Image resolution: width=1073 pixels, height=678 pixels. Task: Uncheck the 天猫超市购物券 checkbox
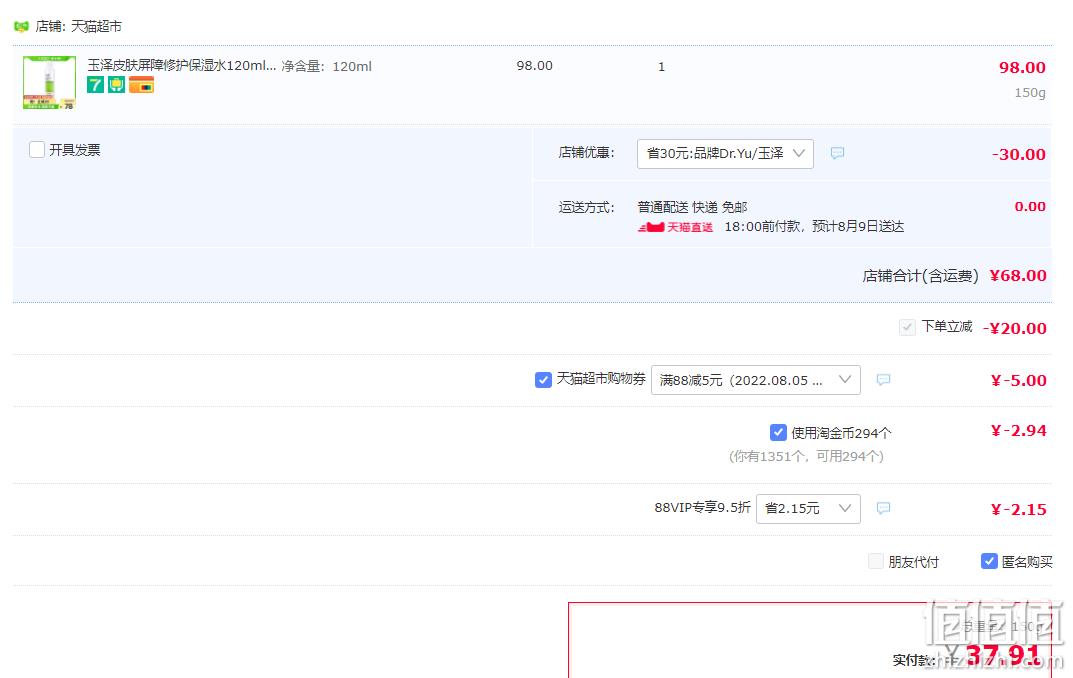point(543,380)
